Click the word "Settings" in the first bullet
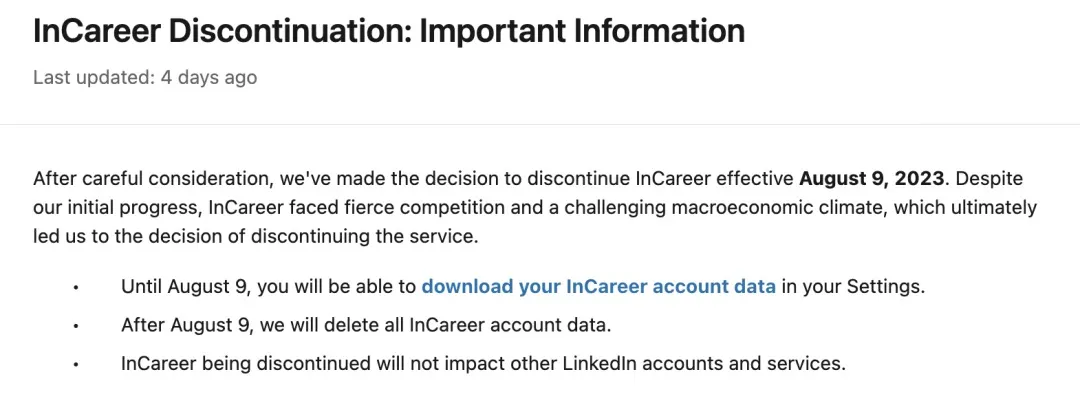Image resolution: width=1080 pixels, height=403 pixels. [x=883, y=286]
